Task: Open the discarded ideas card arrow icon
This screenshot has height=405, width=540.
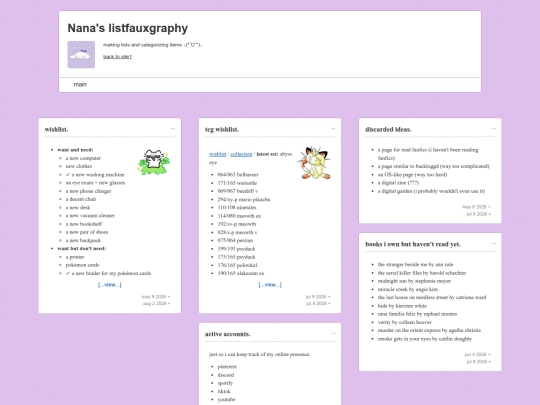Action: (494, 129)
